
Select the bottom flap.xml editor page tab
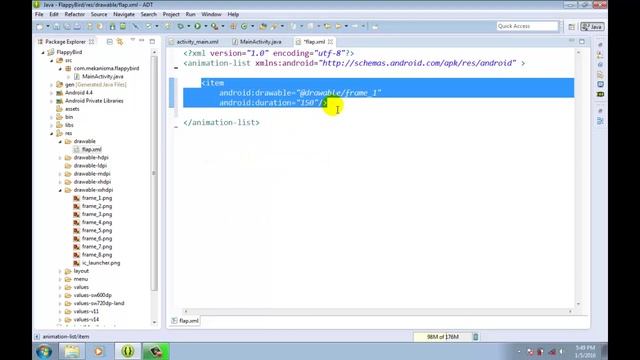pyautogui.click(x=185, y=321)
